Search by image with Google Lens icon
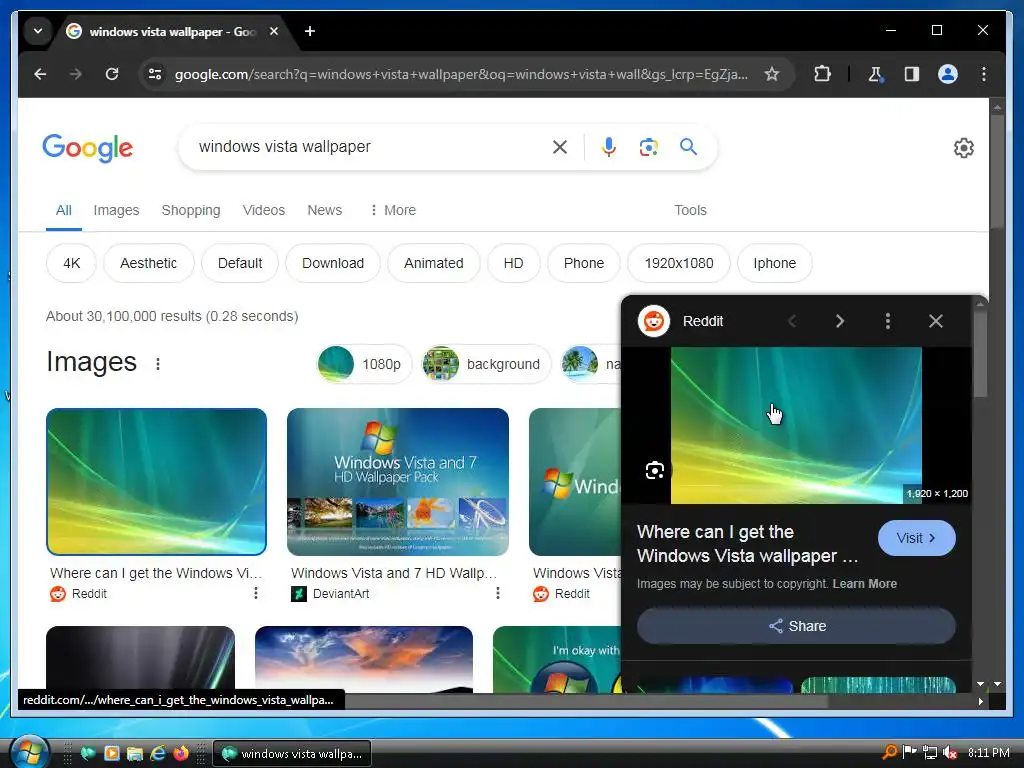 coord(648,147)
